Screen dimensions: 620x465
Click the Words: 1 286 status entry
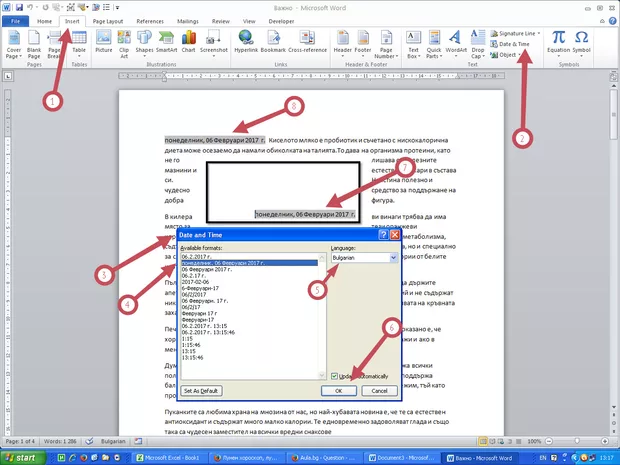[x=60, y=441]
